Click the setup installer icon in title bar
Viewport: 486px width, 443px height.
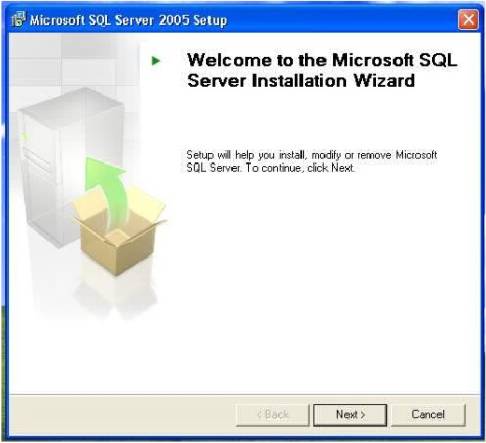tap(18, 20)
